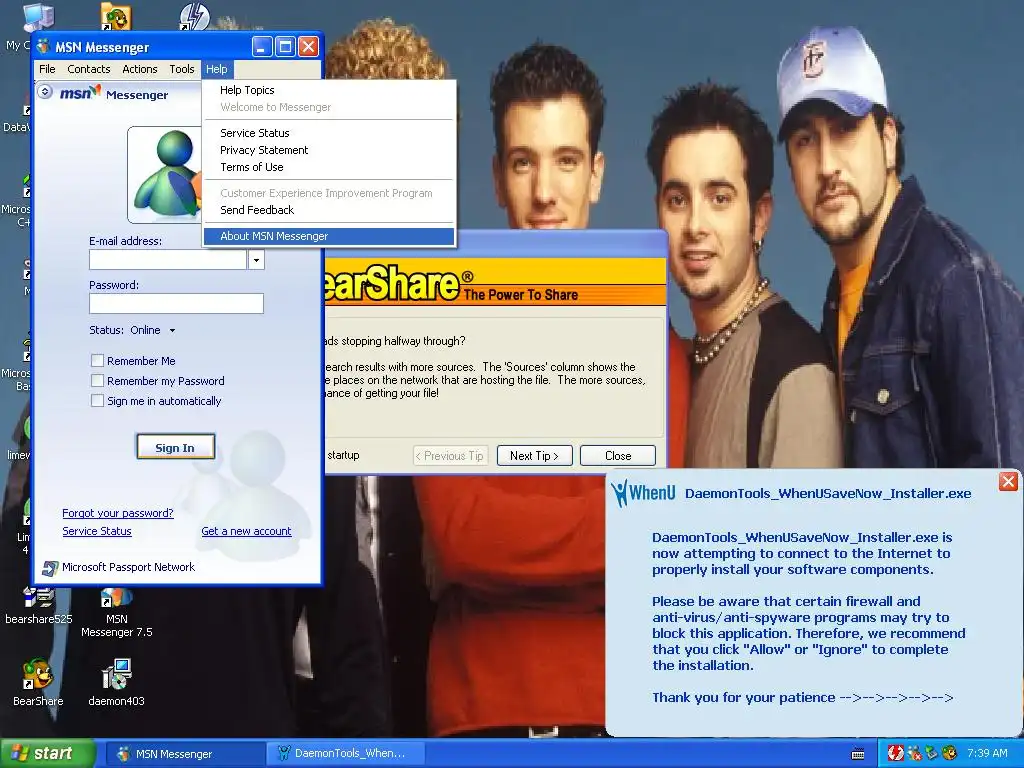
Task: Click Close in BearShare tips dialog
Action: 618,456
